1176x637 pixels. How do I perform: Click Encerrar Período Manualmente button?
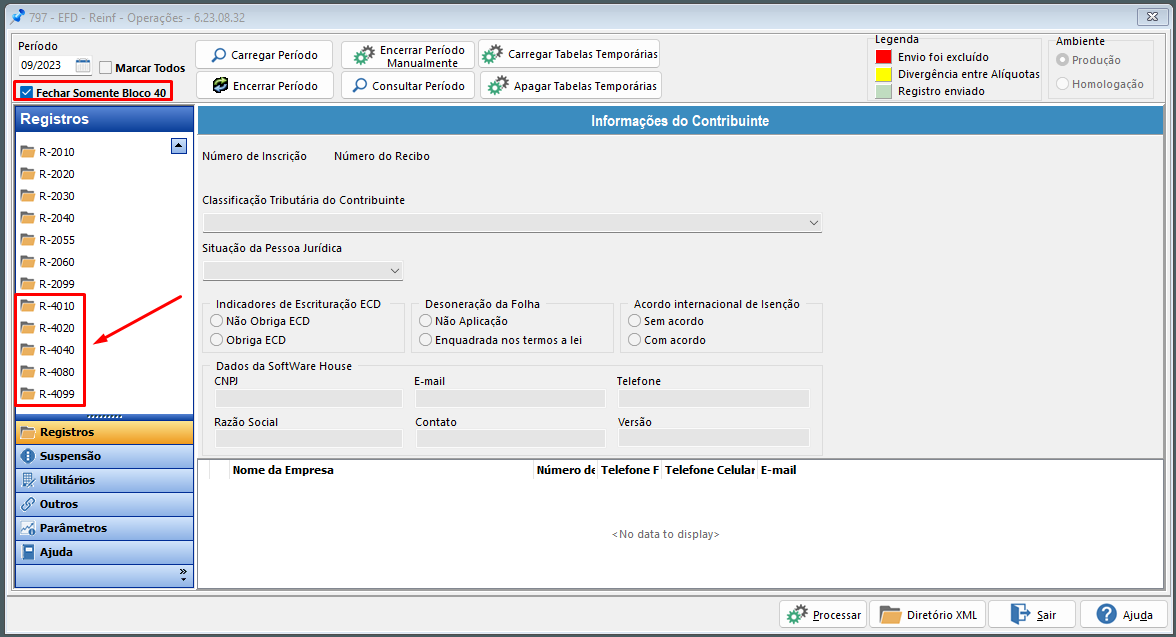coord(408,56)
